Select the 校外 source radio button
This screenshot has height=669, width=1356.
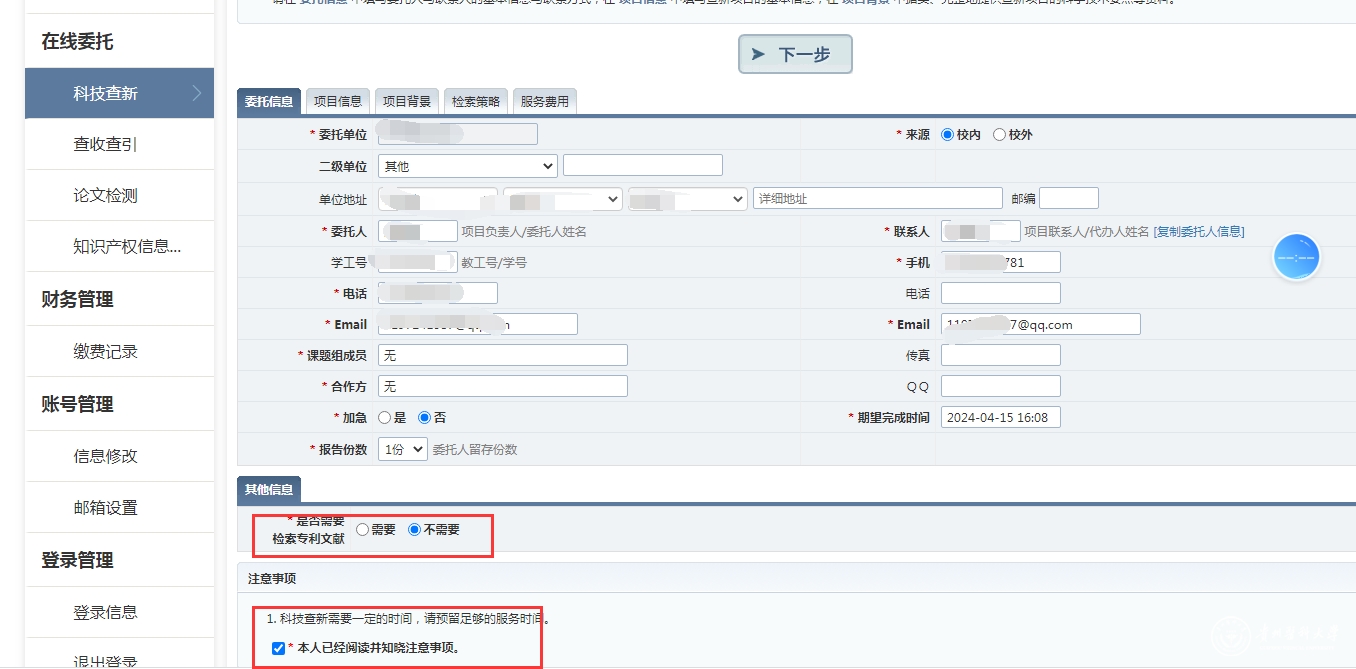pyautogui.click(x=999, y=135)
